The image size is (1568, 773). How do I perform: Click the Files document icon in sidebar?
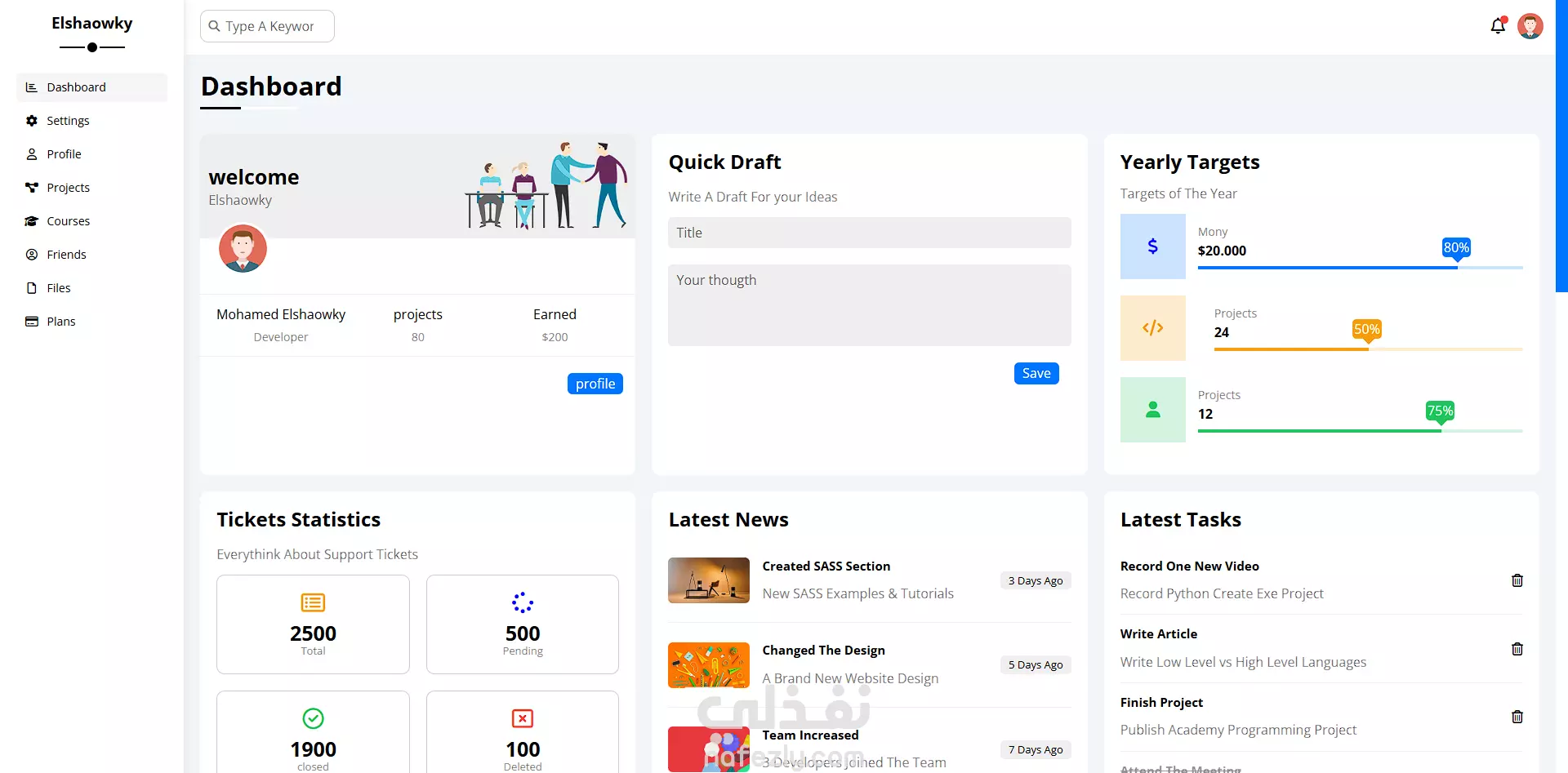pos(32,288)
